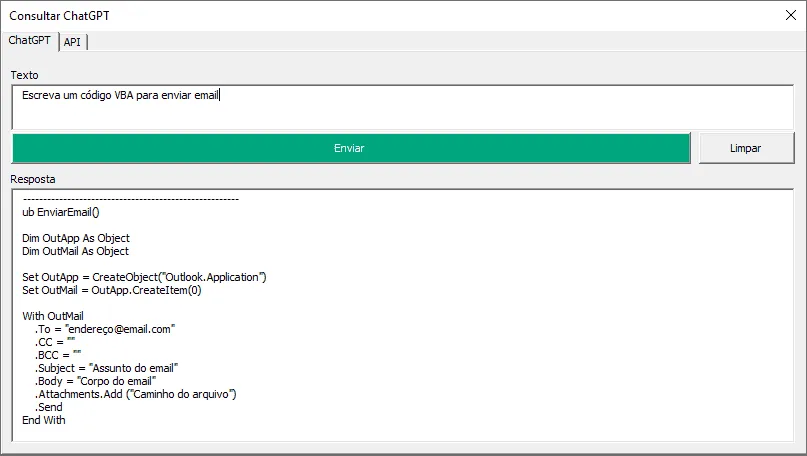Click the '.Body = Corpo do email' line
This screenshot has height=456, width=807.
[95, 381]
